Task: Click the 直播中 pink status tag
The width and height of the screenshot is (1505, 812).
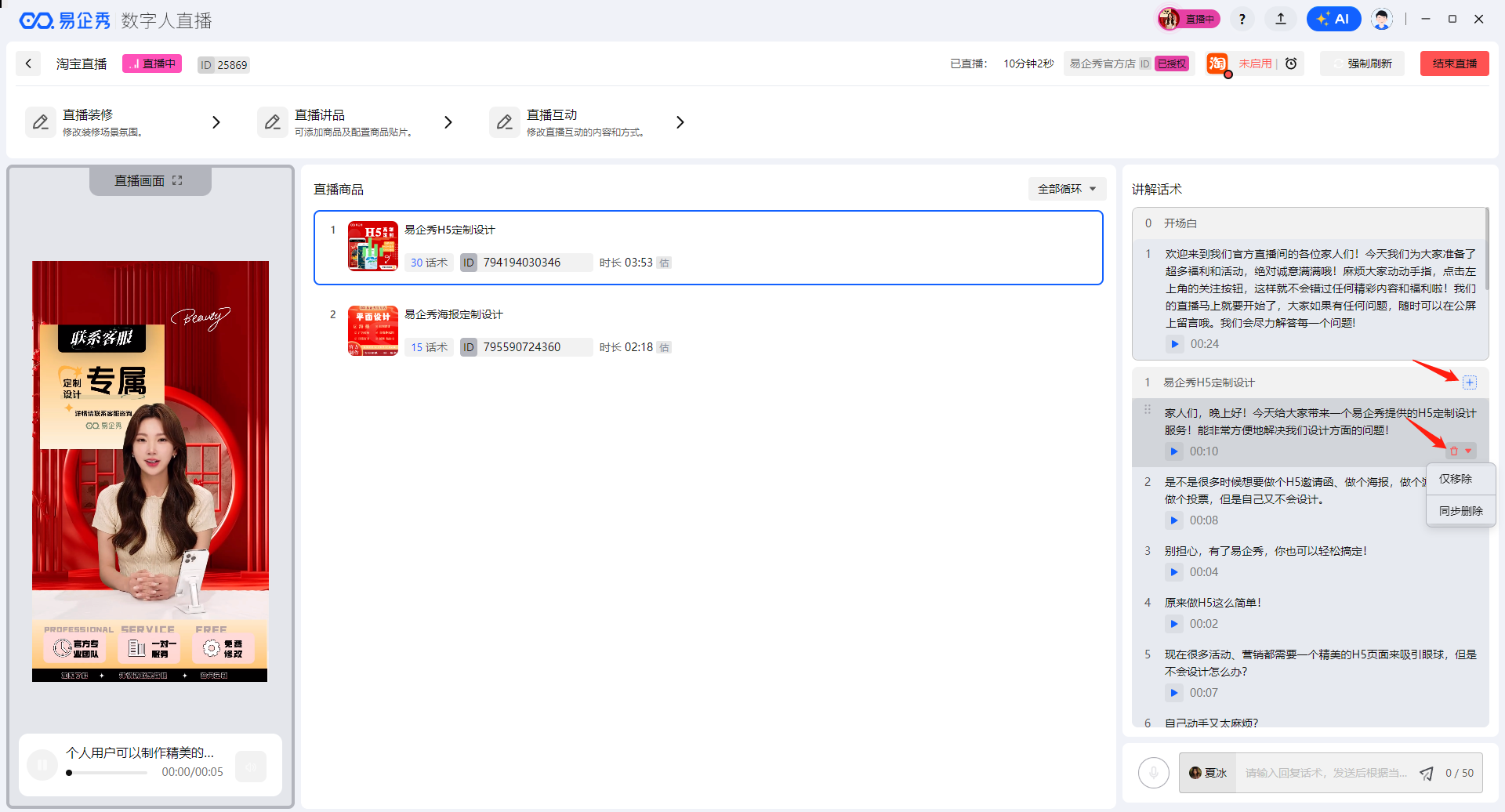Action: 152,63
